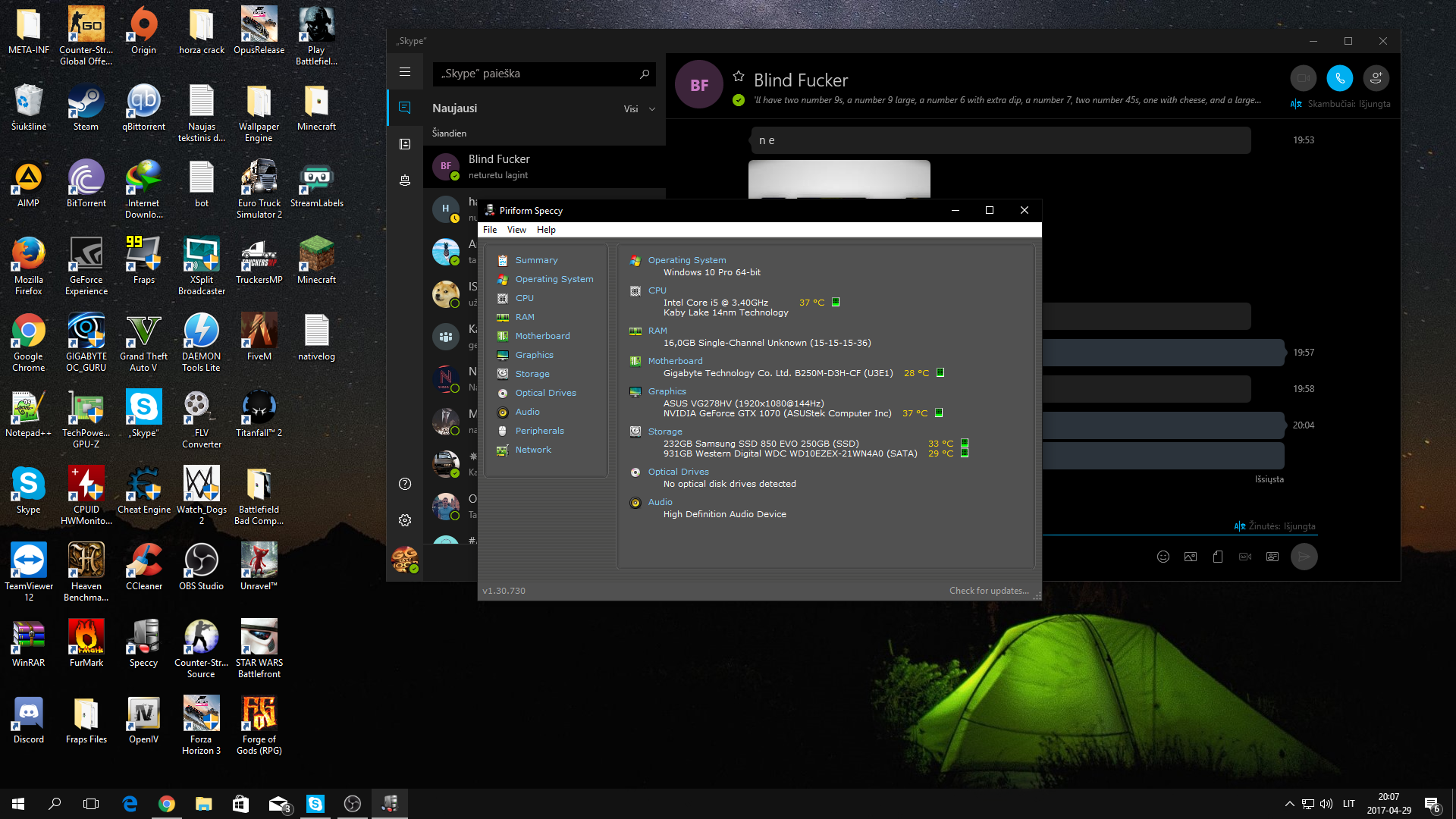Open Audio in Speccy sidebar
The width and height of the screenshot is (1456, 819).
click(x=528, y=412)
